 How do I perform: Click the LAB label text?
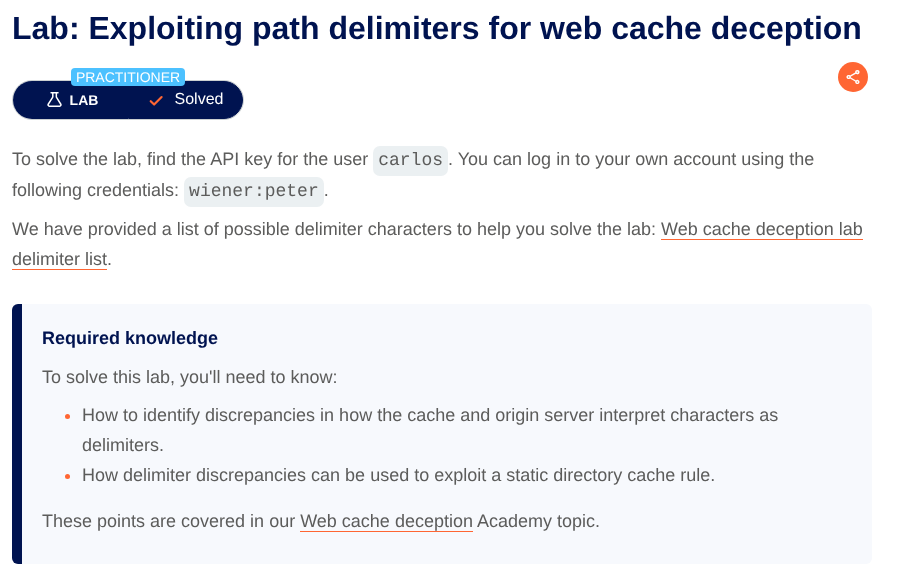tap(84, 100)
